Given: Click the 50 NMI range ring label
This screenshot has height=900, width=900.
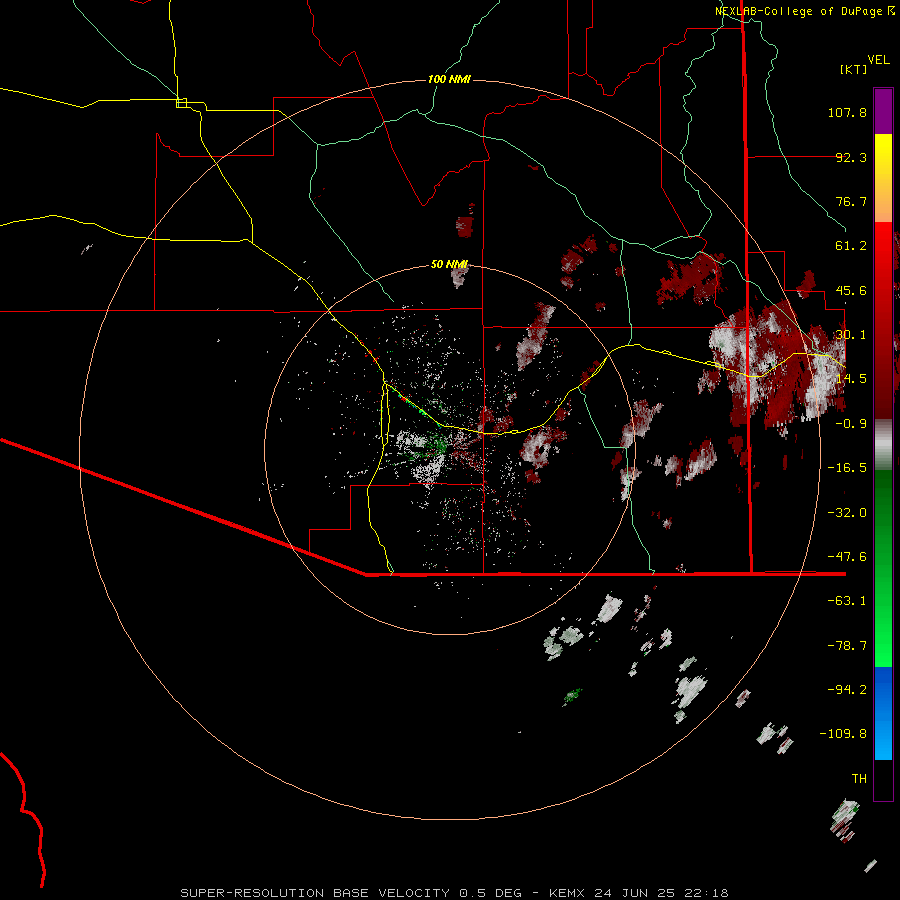Looking at the screenshot, I should tap(449, 264).
